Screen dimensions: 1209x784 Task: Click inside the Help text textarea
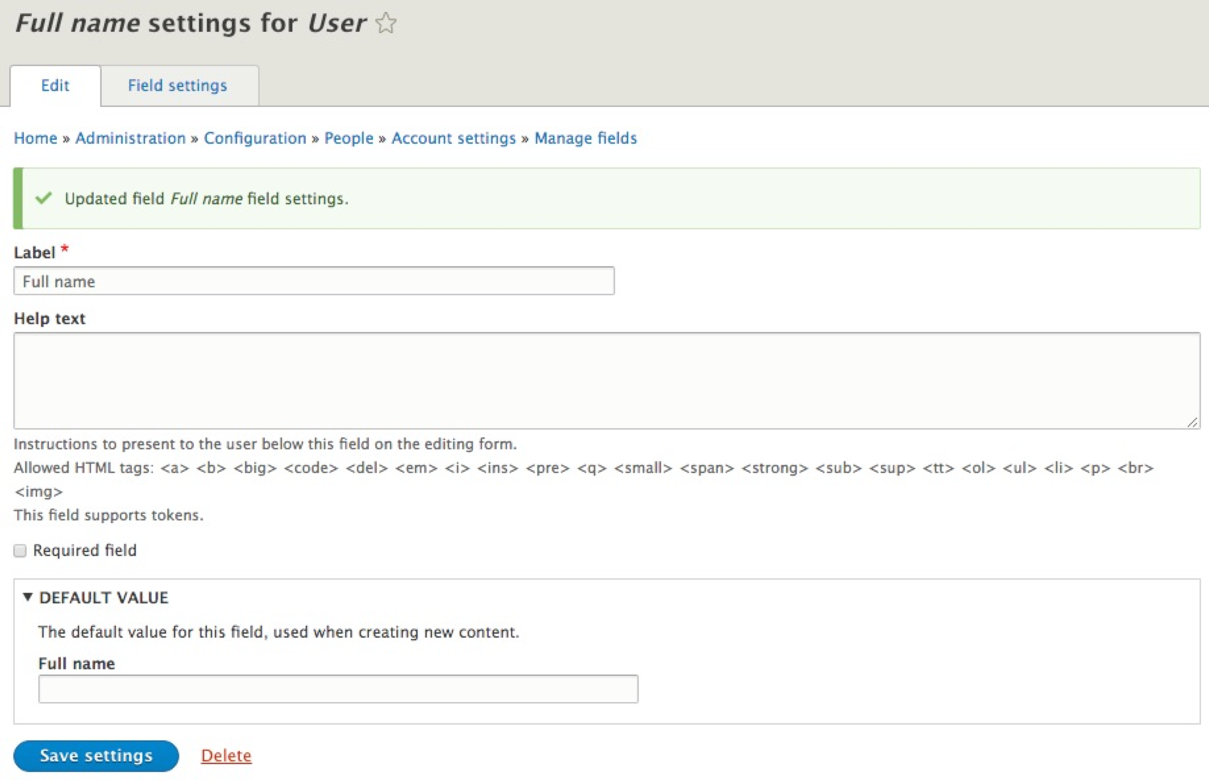coord(606,380)
